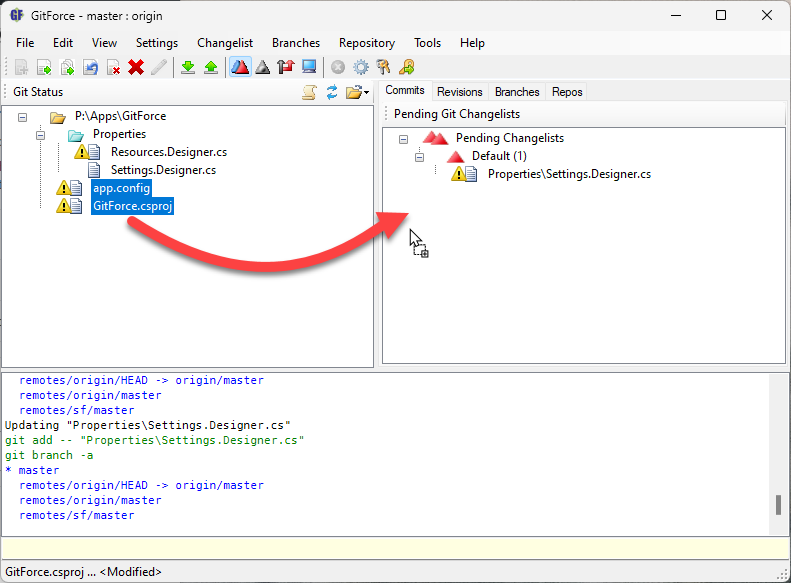Click the update all files toolbar icon
This screenshot has height=583, width=791.
67,67
